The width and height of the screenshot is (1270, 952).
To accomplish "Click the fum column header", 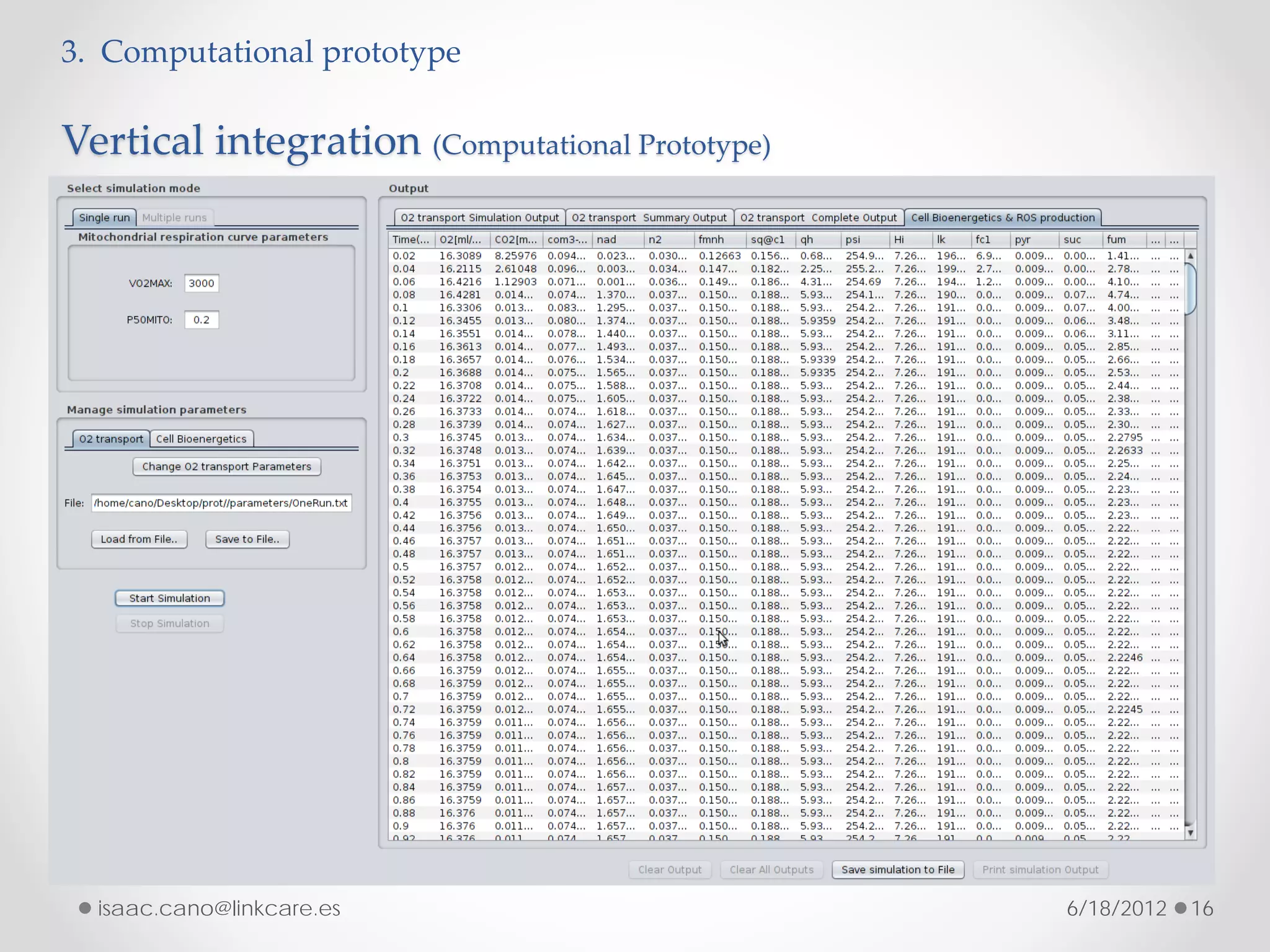I will (x=1125, y=240).
